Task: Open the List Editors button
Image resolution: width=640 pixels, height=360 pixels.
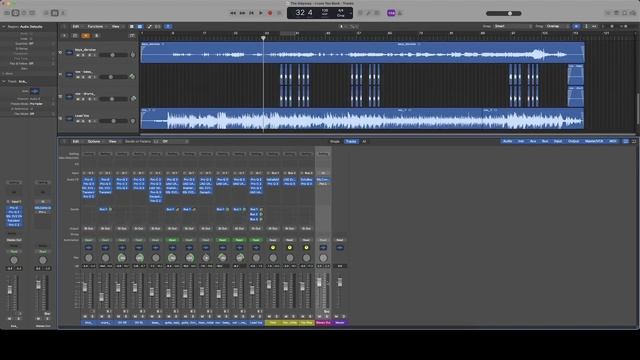Action: 608,13
